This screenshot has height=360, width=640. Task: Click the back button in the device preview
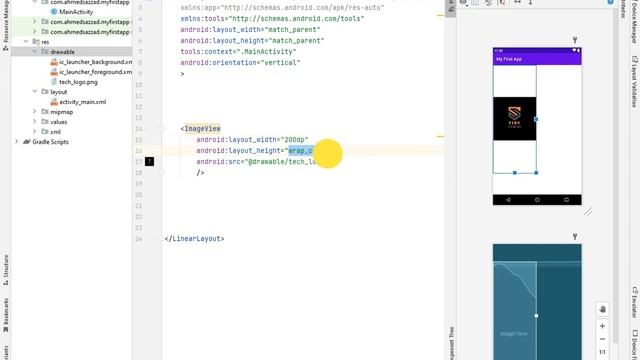tap(508, 200)
